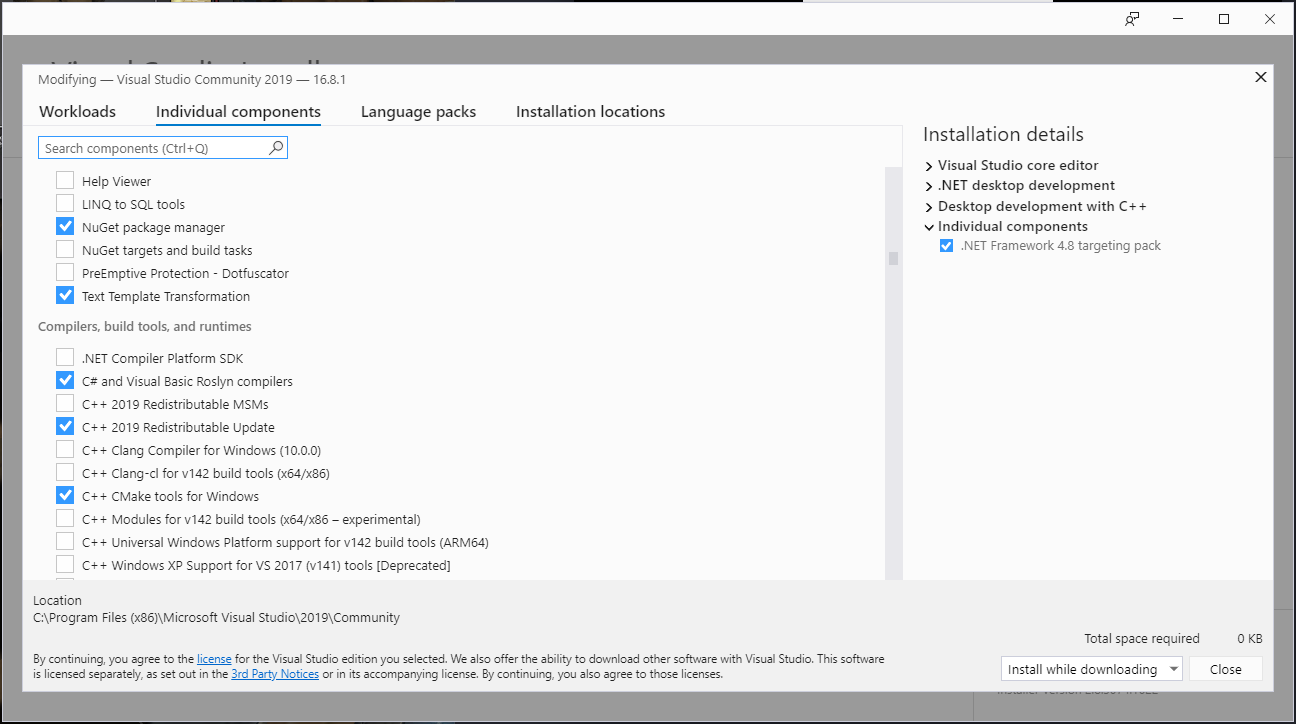Screen dimensions: 1296x724
Task: Open the Language packs tab
Action: coord(418,112)
